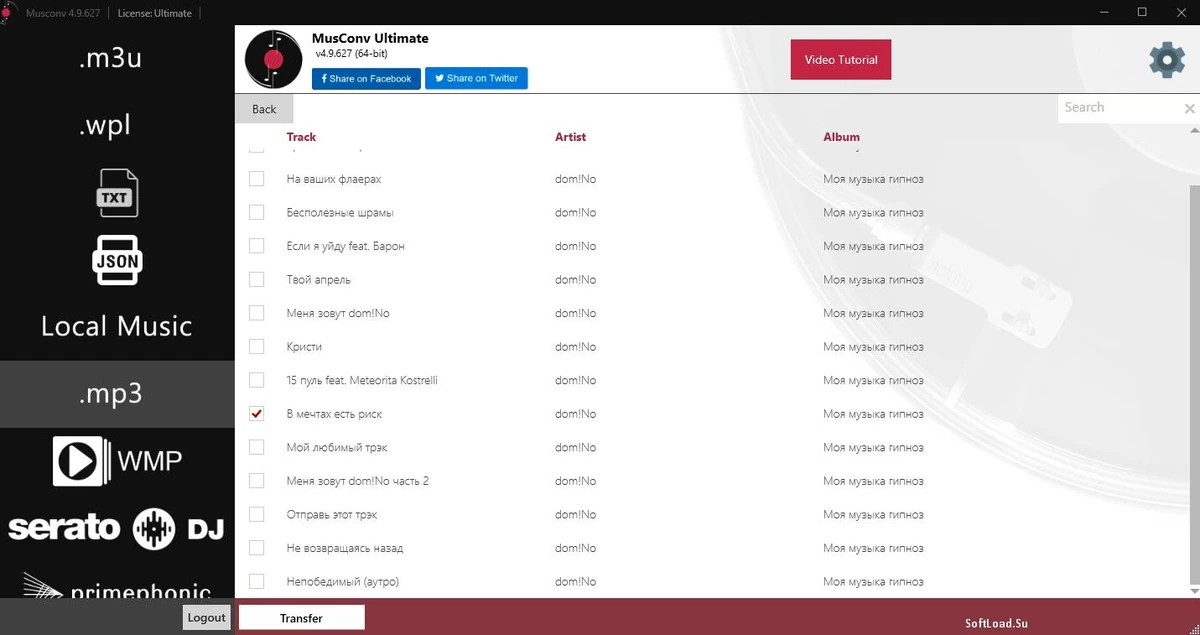Select track title Непобедимый (аутро)

coord(343,582)
